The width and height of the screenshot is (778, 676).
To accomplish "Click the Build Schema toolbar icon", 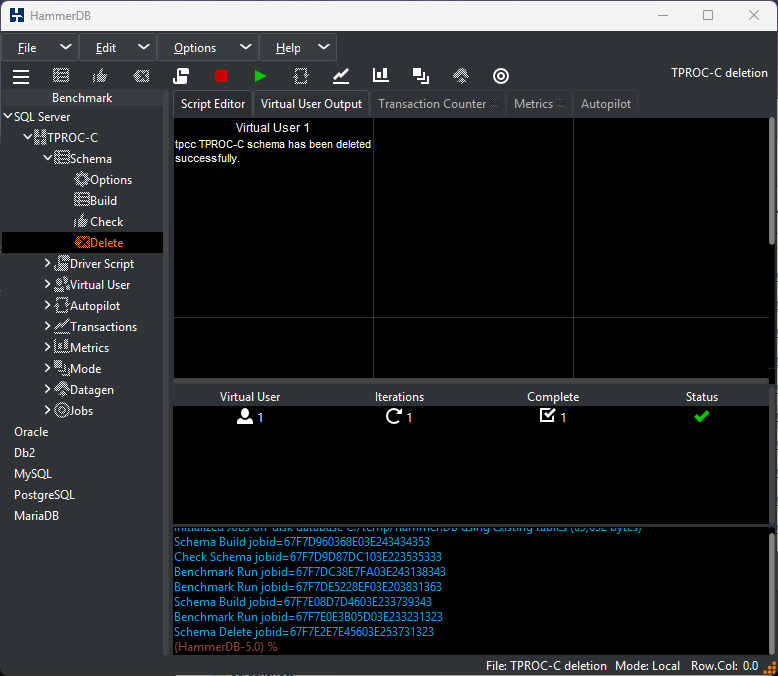I will 61,76.
